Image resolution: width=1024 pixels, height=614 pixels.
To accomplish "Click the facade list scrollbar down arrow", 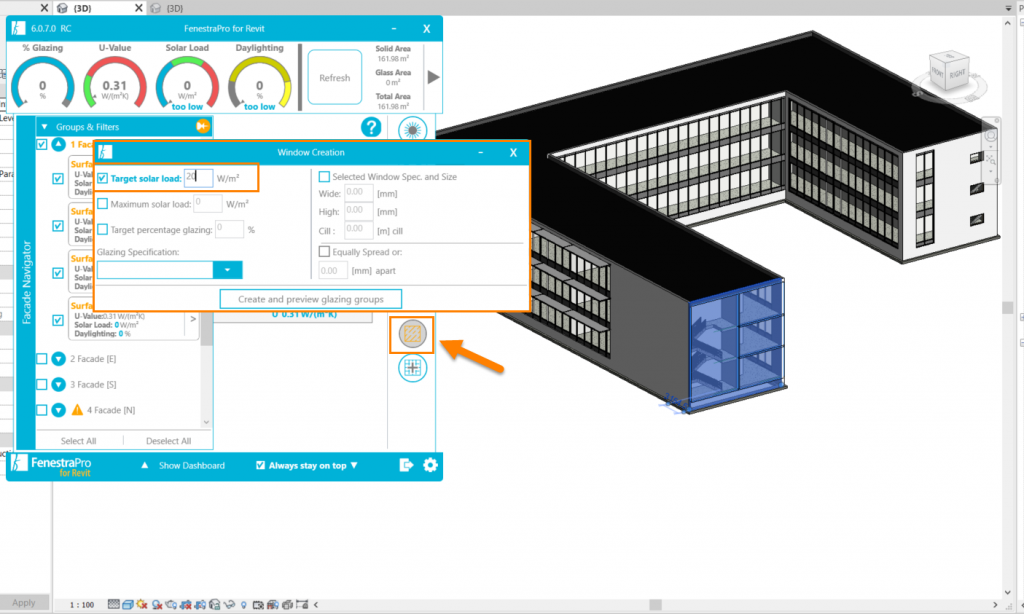I will click(206, 422).
